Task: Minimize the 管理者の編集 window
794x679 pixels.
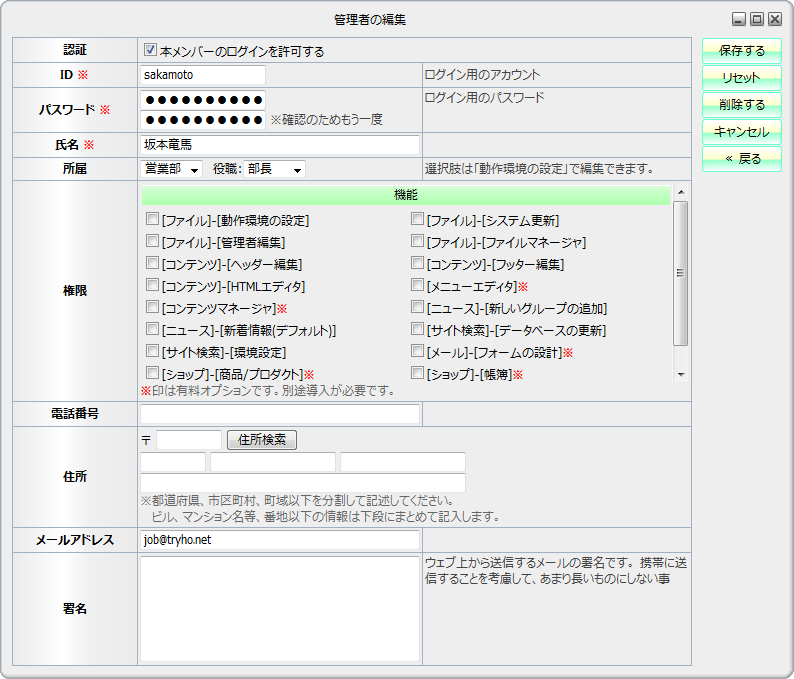Action: 738,19
